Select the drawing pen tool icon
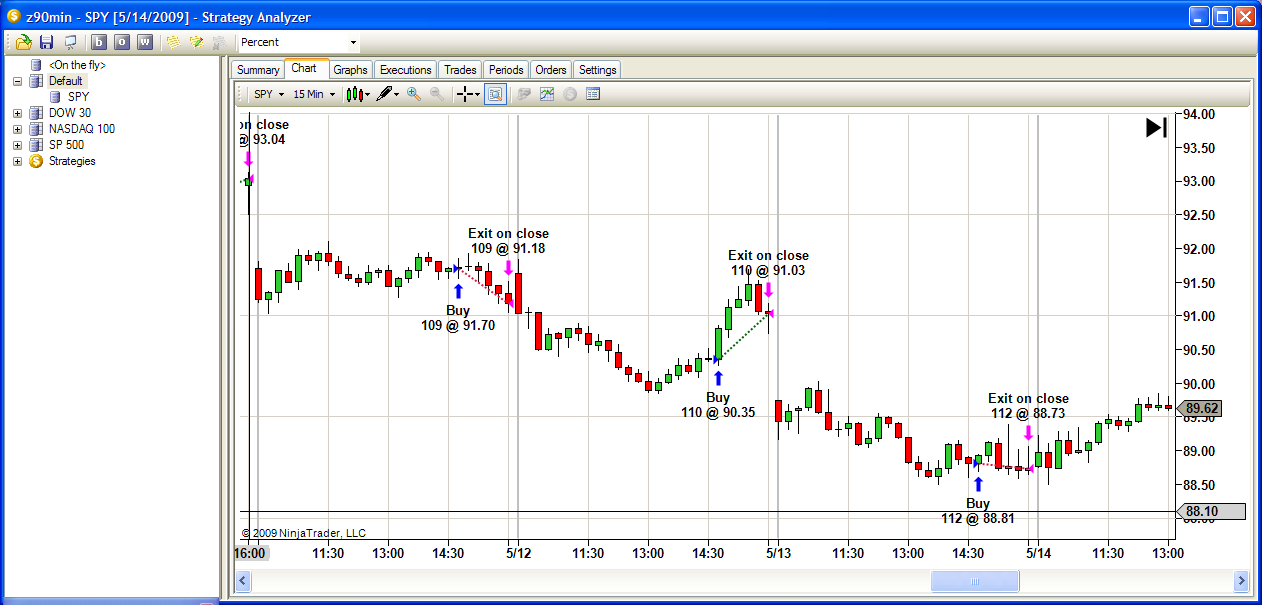This screenshot has width=1262, height=605. 384,94
